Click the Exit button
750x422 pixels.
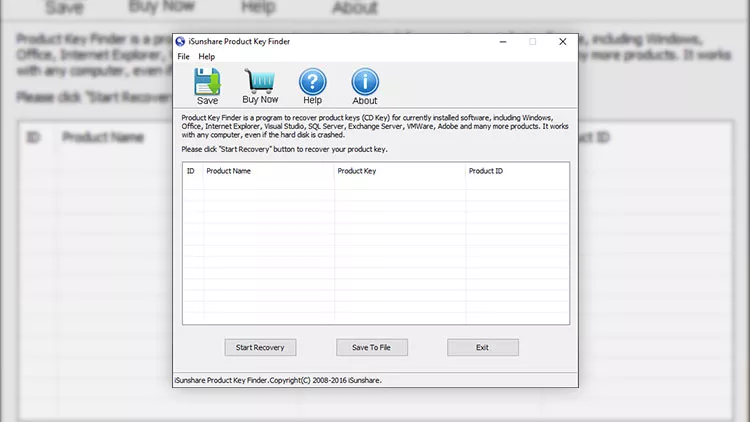click(x=483, y=347)
